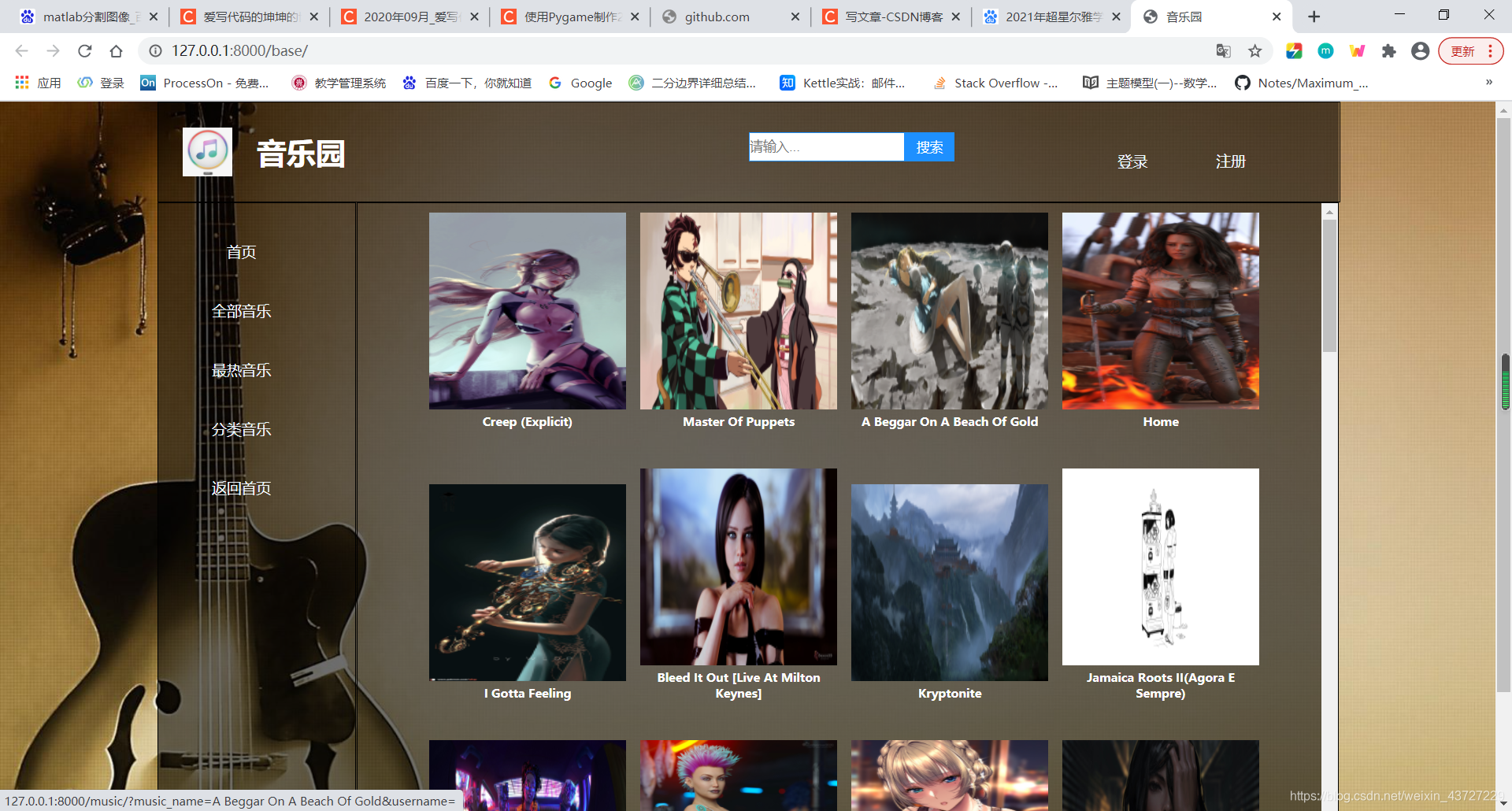
Task: Open the Master Of Puppets album cover
Action: pos(739,311)
